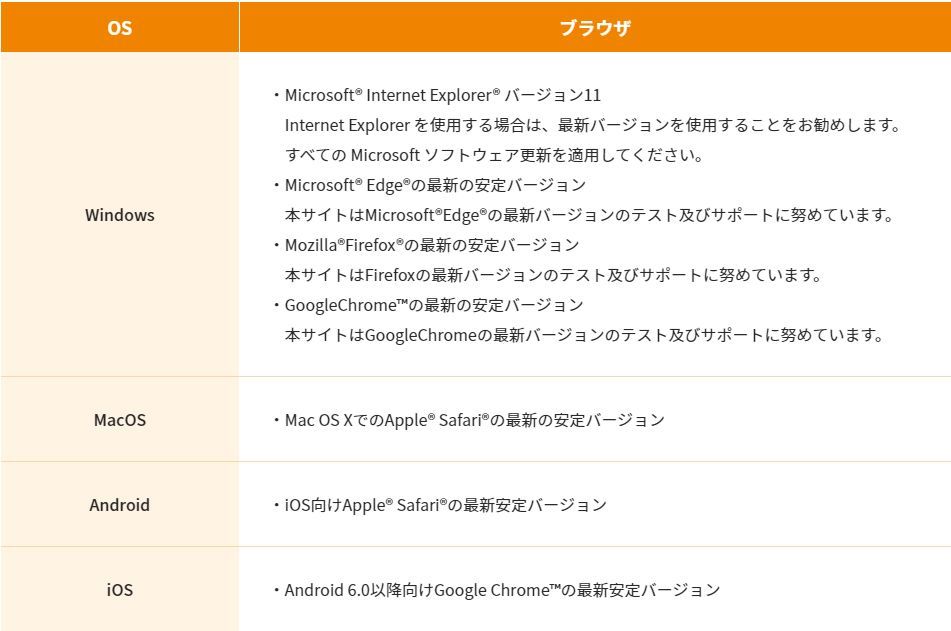Click the Microsoft® Edge® latest stable version bullet
The width and height of the screenshot is (951, 631).
tap(435, 185)
